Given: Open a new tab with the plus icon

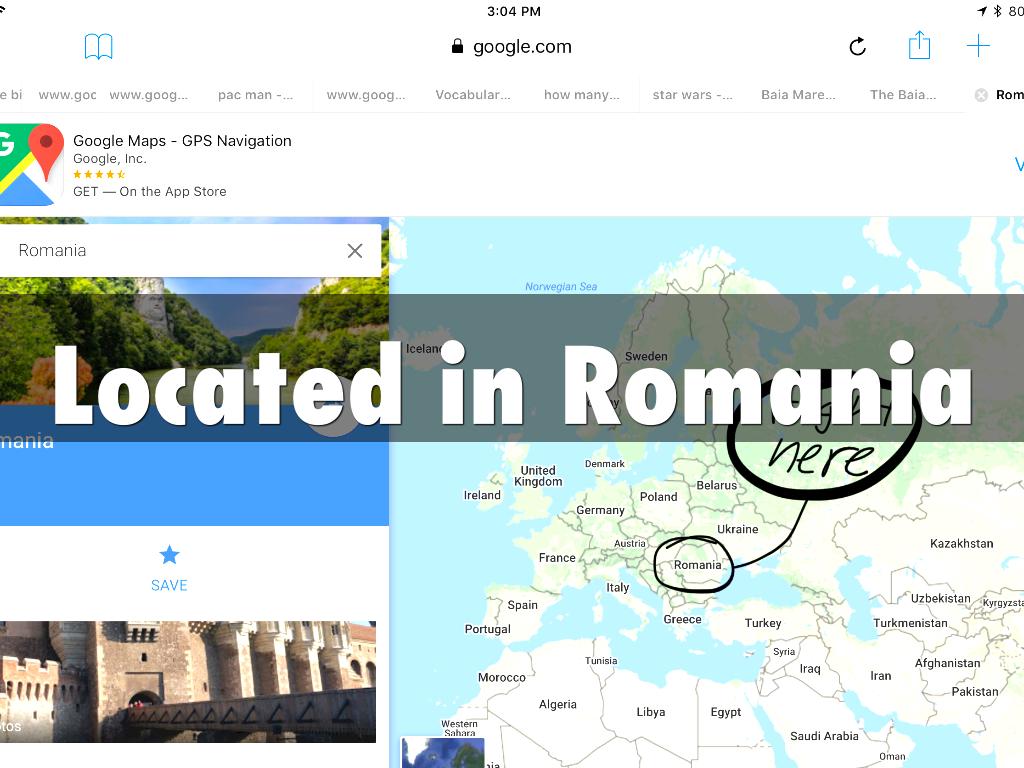Looking at the screenshot, I should point(978,46).
